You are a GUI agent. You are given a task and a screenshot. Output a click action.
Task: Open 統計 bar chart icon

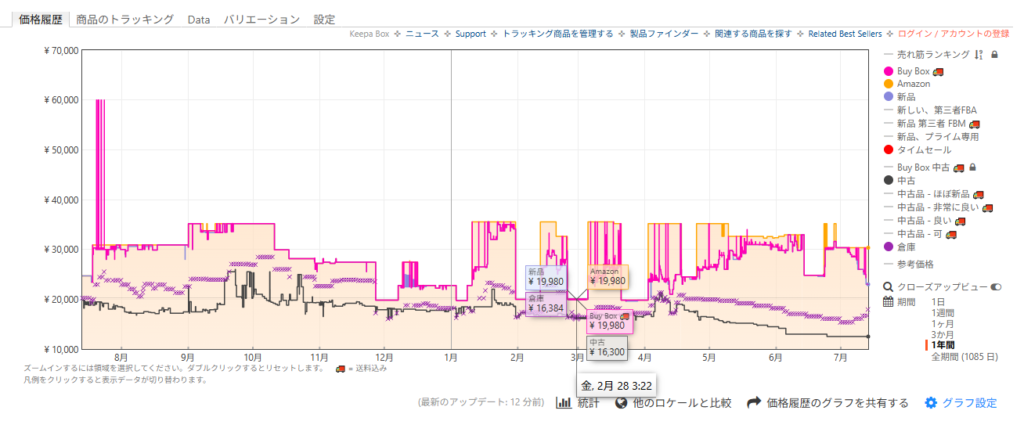click(x=564, y=403)
